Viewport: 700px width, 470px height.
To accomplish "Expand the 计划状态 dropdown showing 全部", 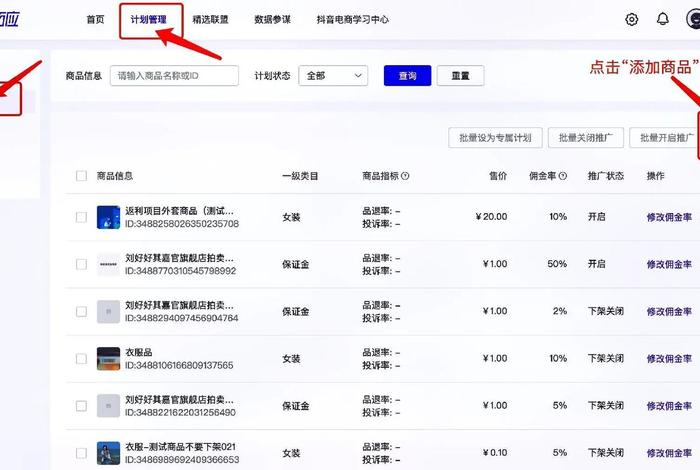I will click(x=333, y=75).
